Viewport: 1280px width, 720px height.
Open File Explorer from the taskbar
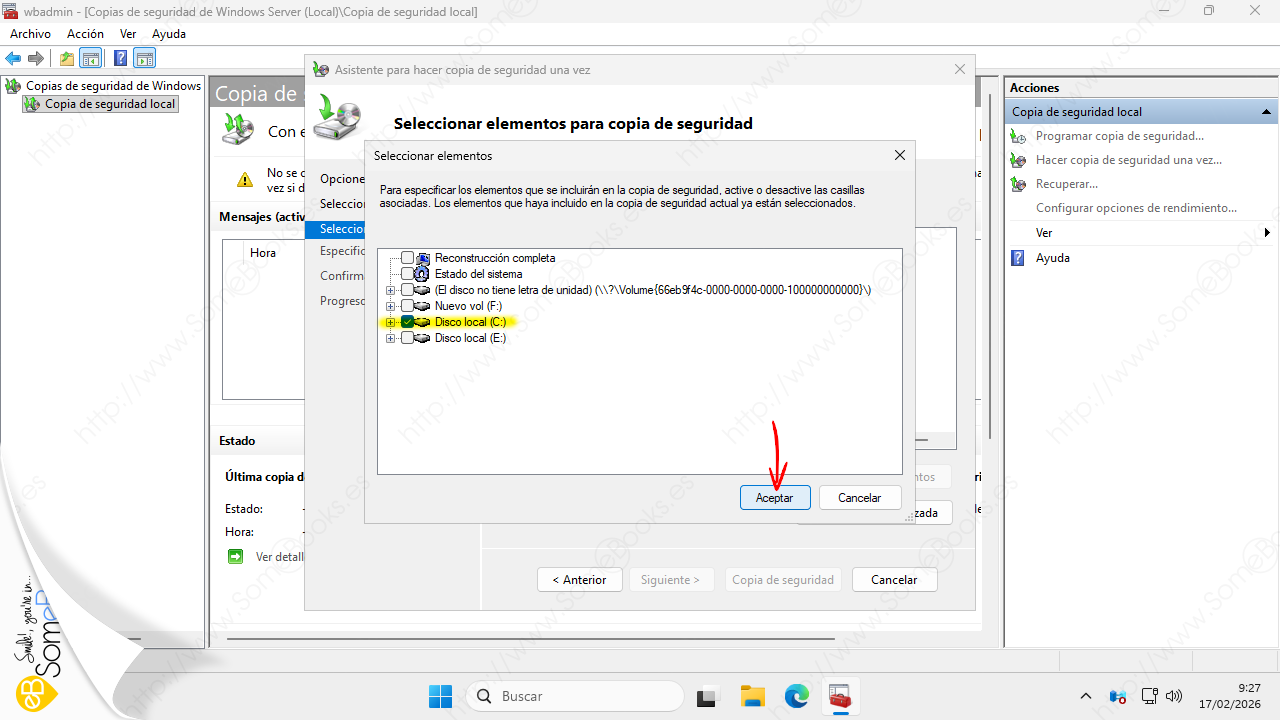pos(752,696)
